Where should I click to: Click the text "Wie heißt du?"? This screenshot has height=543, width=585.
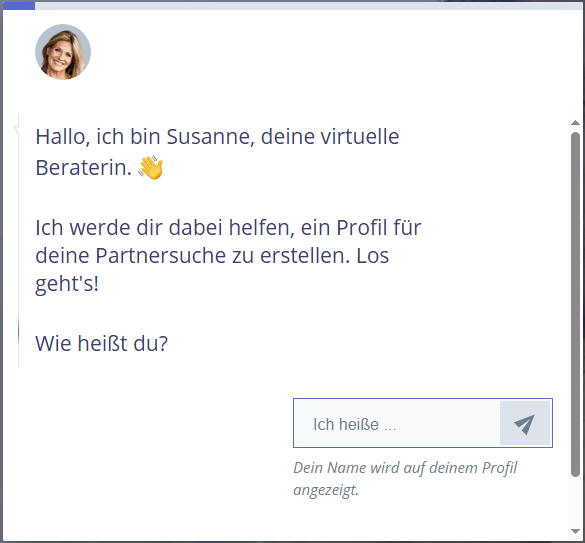[x=101, y=343]
